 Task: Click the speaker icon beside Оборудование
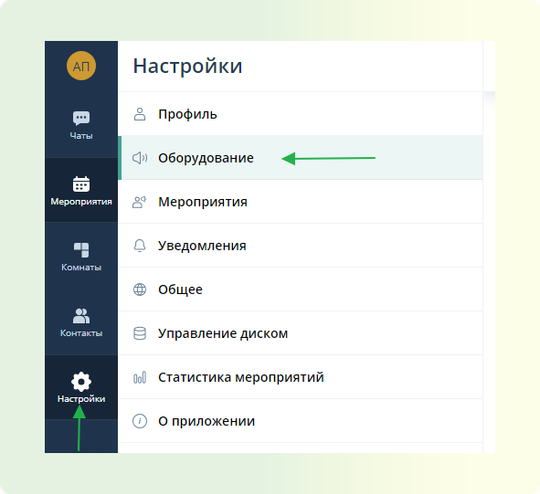139,158
